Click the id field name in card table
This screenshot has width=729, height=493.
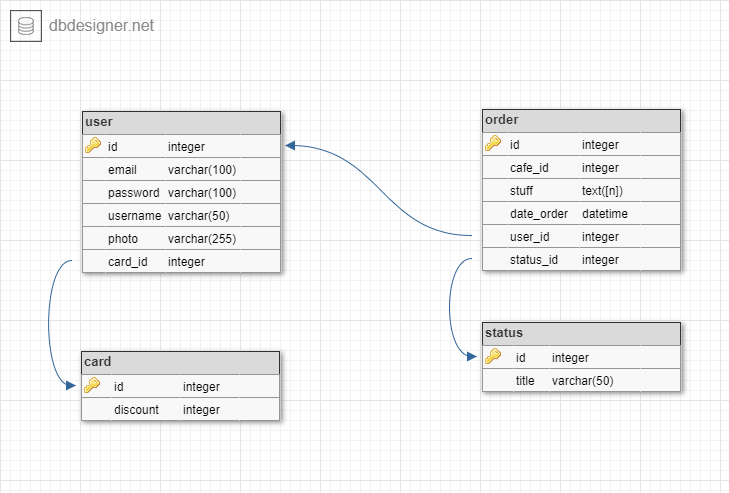tap(119, 386)
